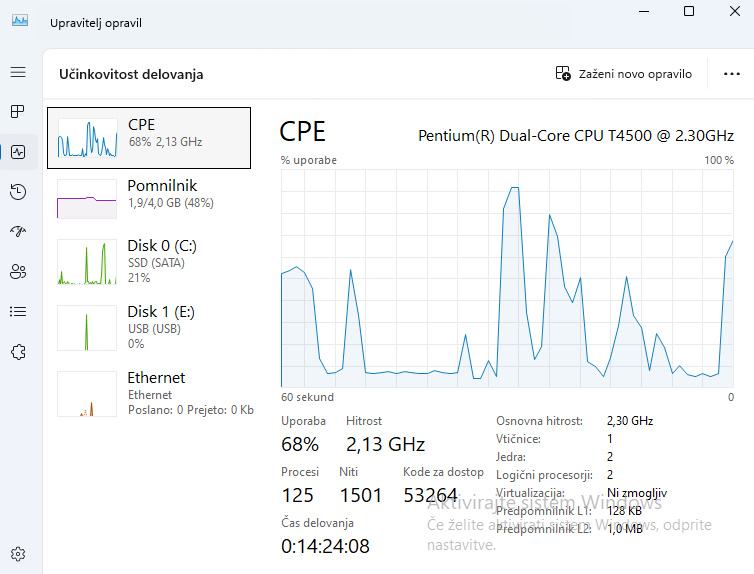Show Disk 1 (E:) USB performance
The image size is (754, 574).
[x=149, y=327]
